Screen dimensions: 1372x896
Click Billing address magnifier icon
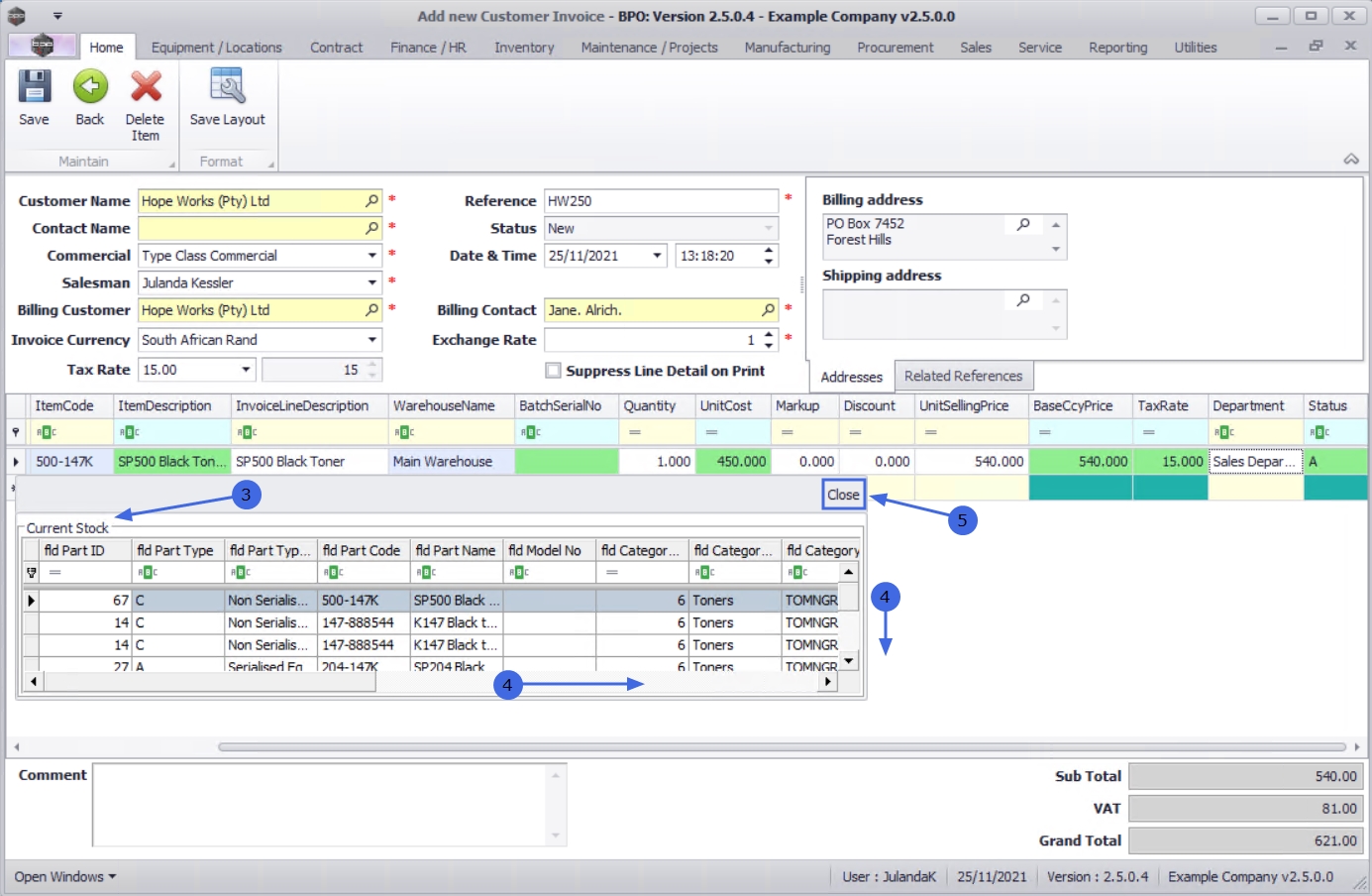[x=1023, y=225]
